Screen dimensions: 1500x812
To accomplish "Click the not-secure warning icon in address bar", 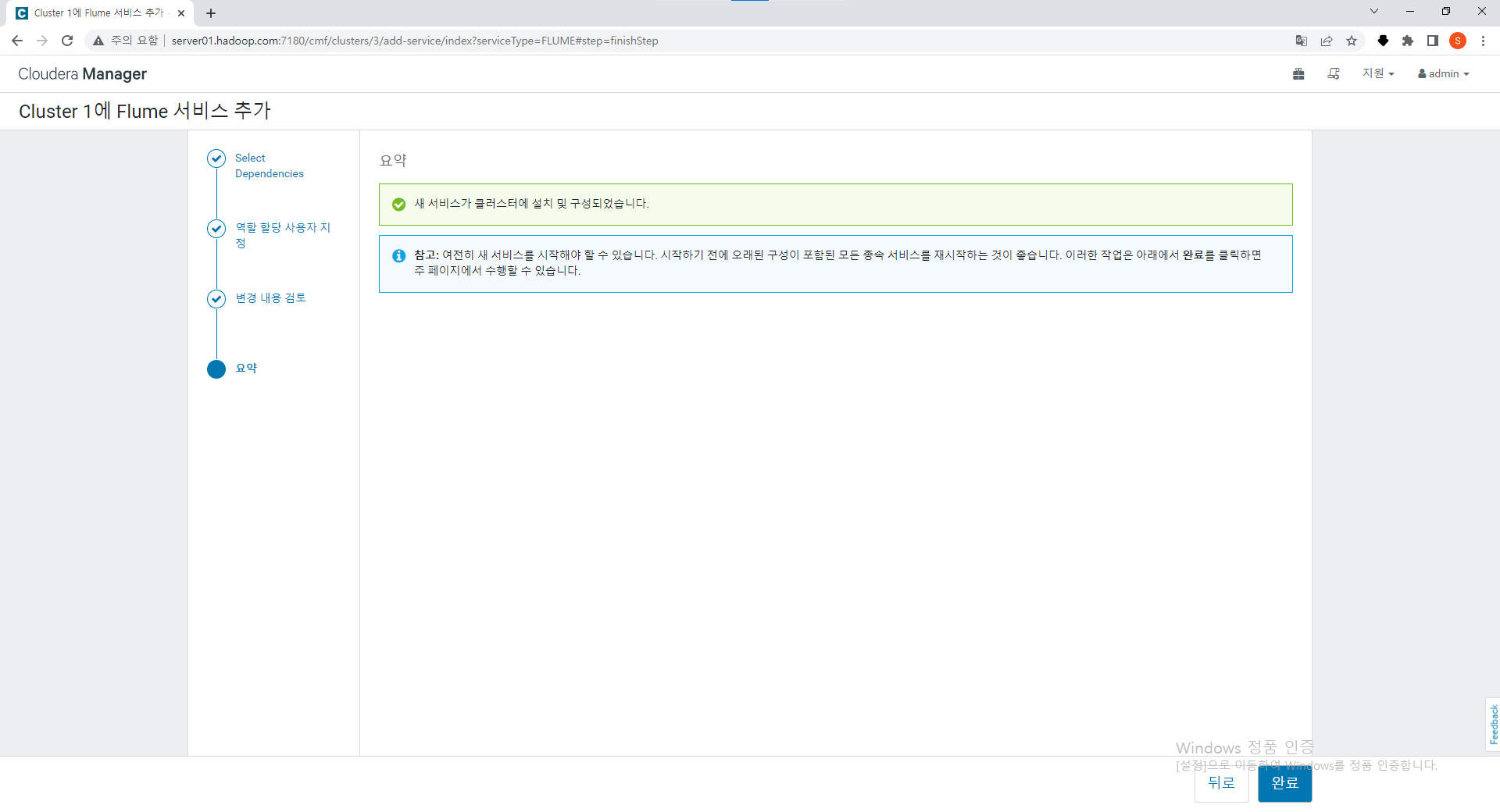I will [x=98, y=41].
